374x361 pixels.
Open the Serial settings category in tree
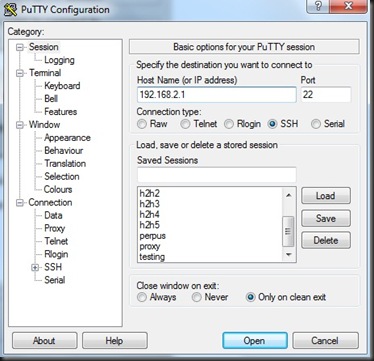click(55, 280)
